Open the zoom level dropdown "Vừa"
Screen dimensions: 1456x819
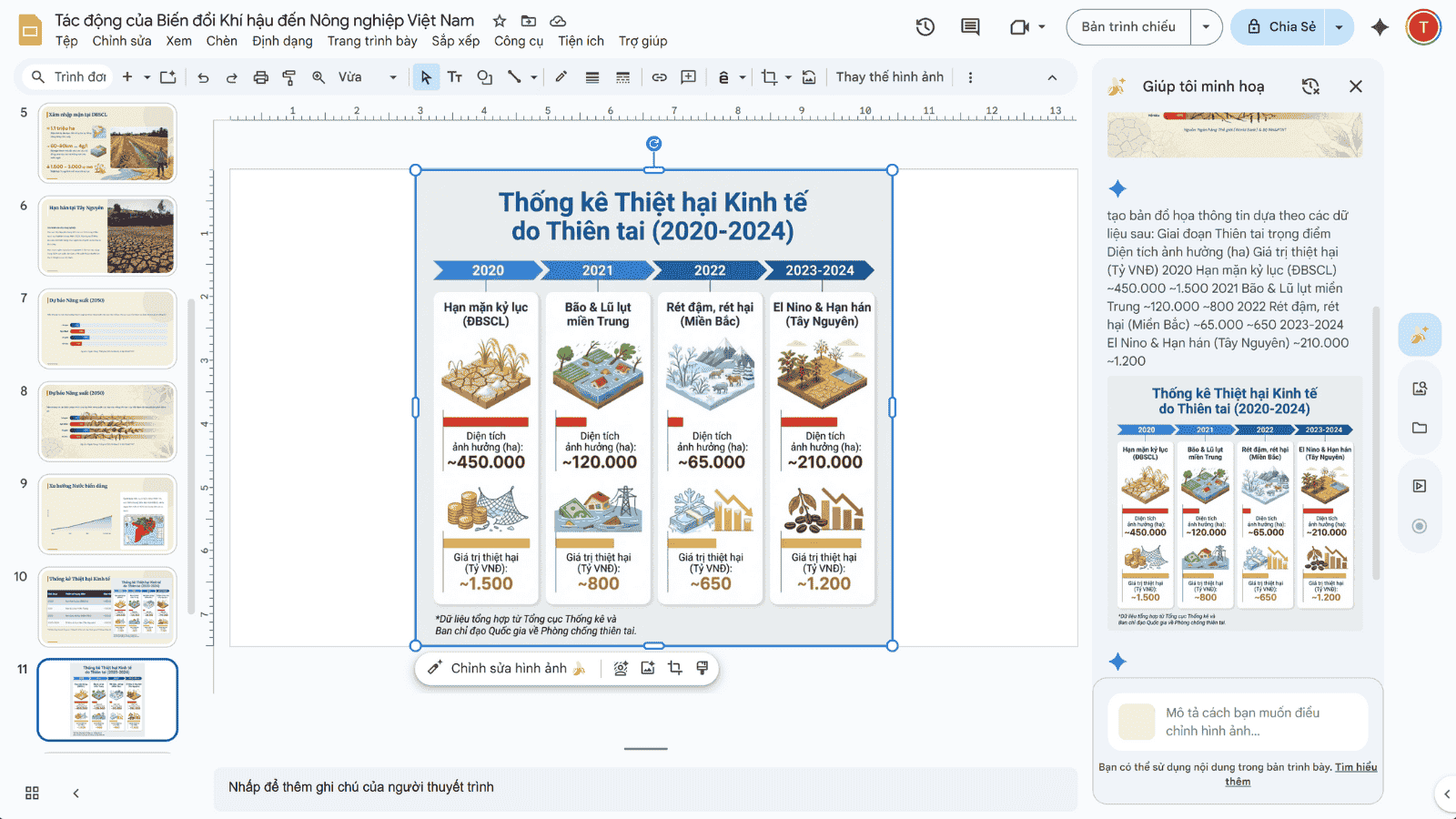[368, 77]
